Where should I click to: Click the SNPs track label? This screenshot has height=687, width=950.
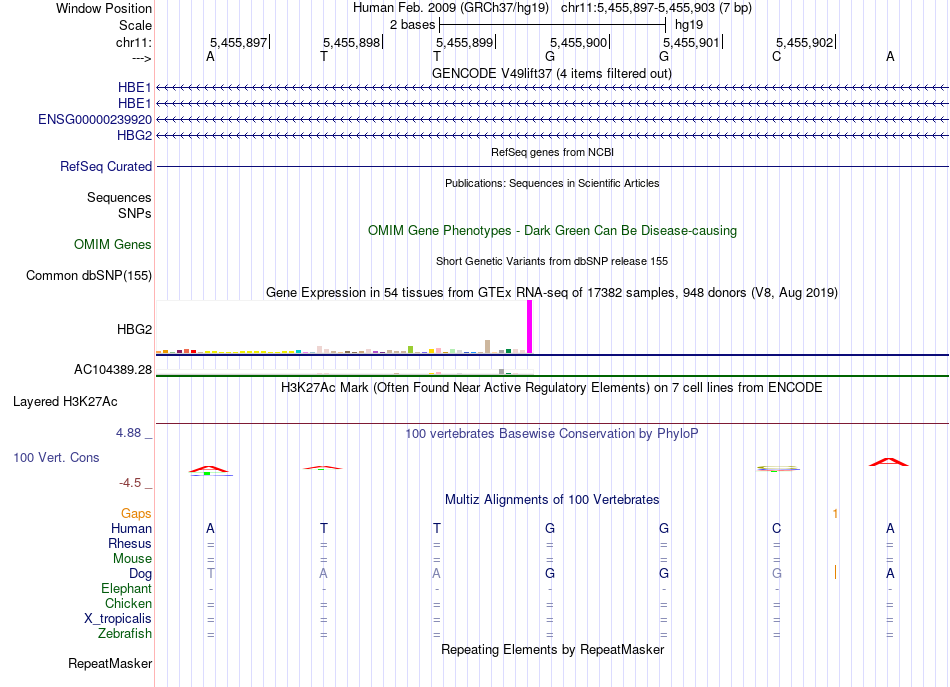point(135,213)
